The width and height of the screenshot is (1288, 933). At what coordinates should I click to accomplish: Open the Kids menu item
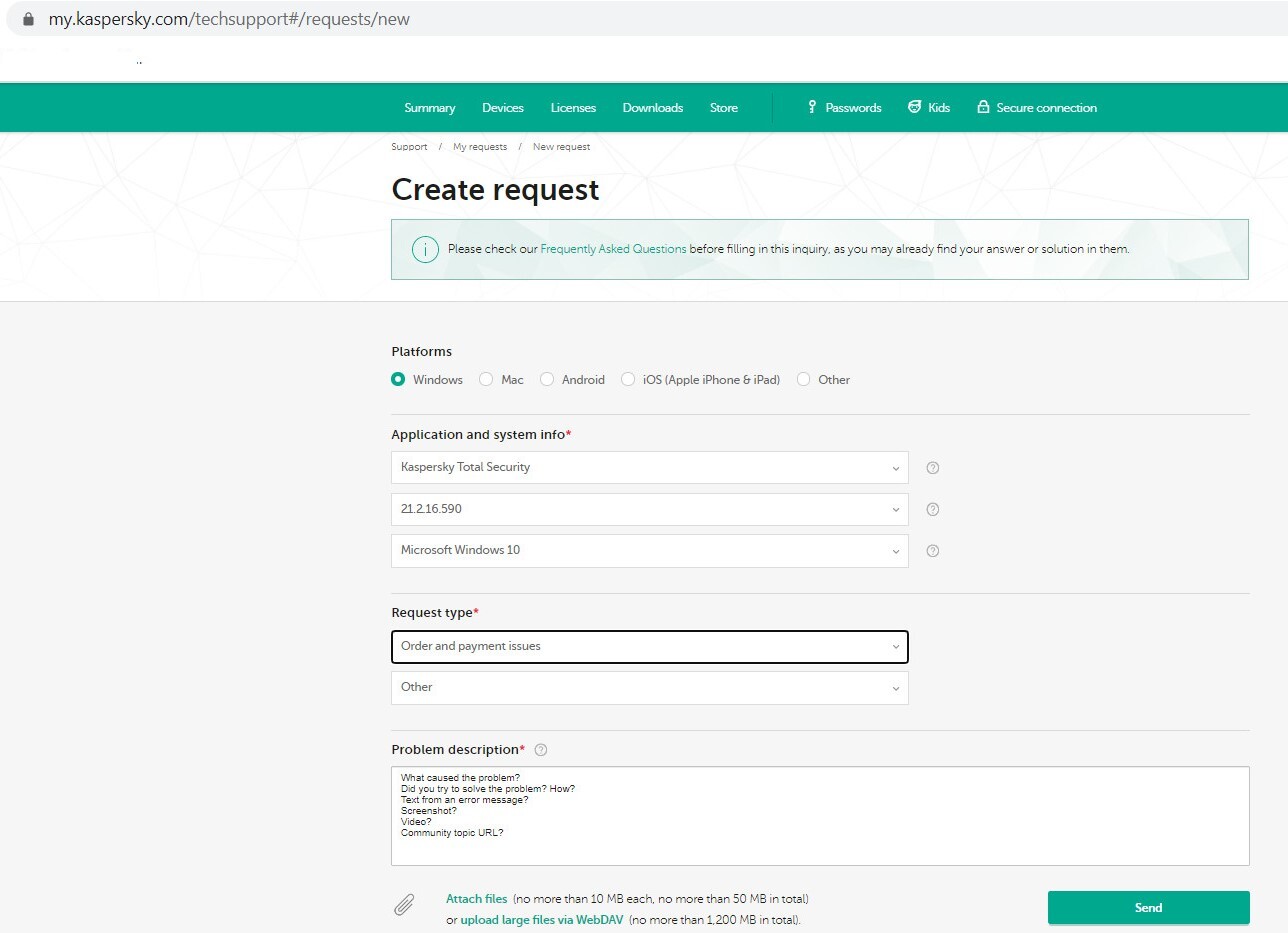[x=929, y=108]
